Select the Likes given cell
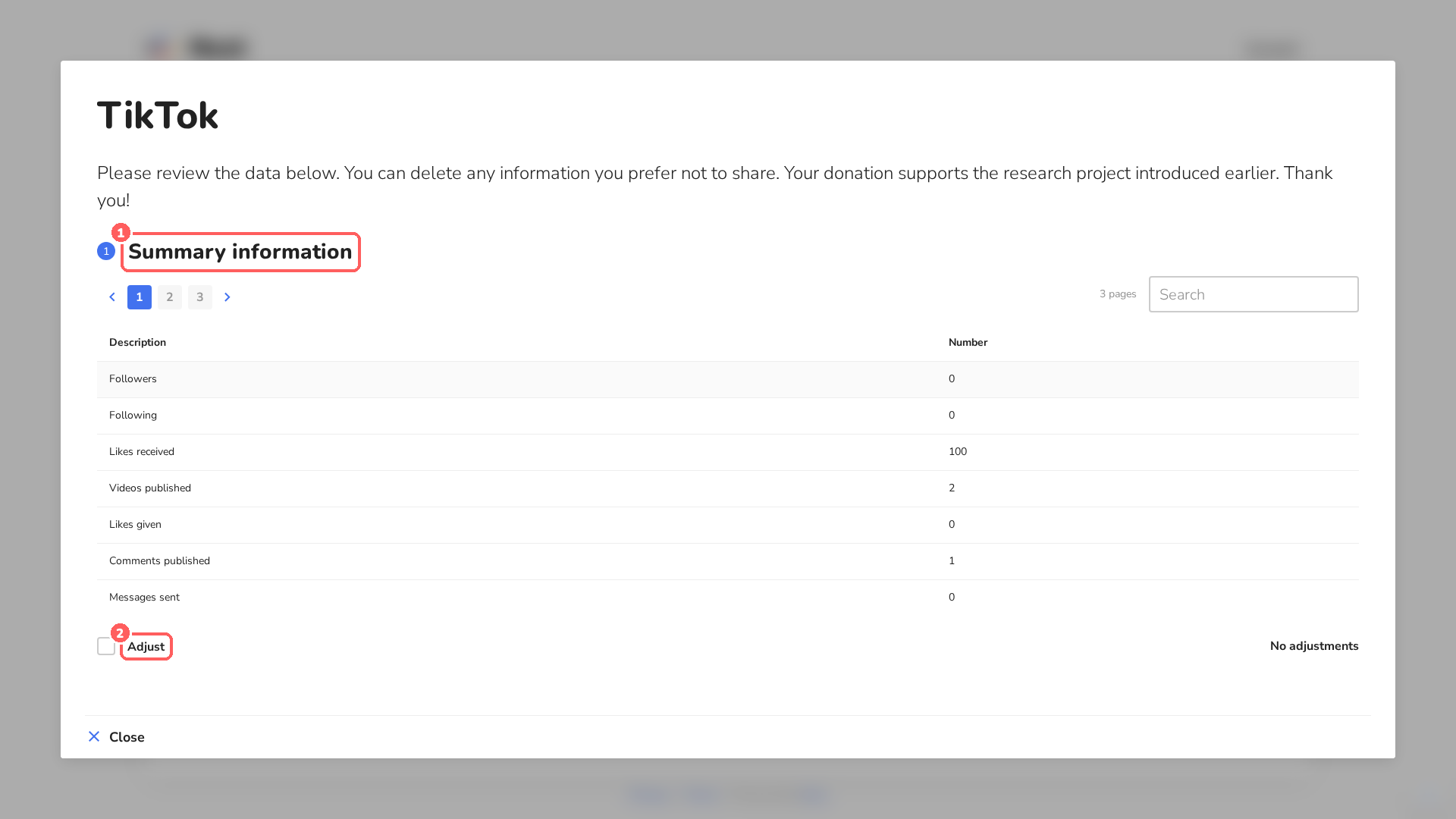 coord(135,525)
